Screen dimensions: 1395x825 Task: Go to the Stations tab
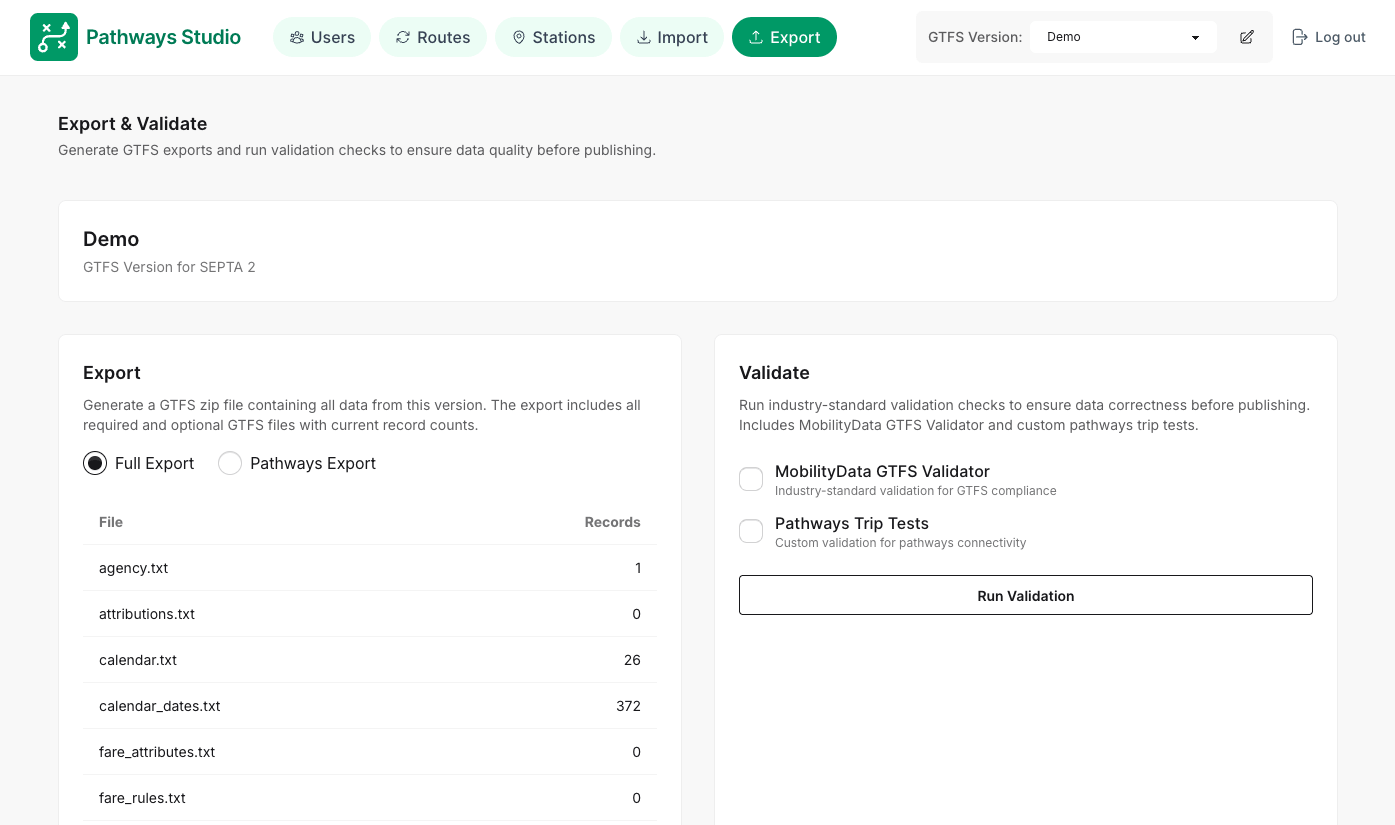tap(553, 37)
